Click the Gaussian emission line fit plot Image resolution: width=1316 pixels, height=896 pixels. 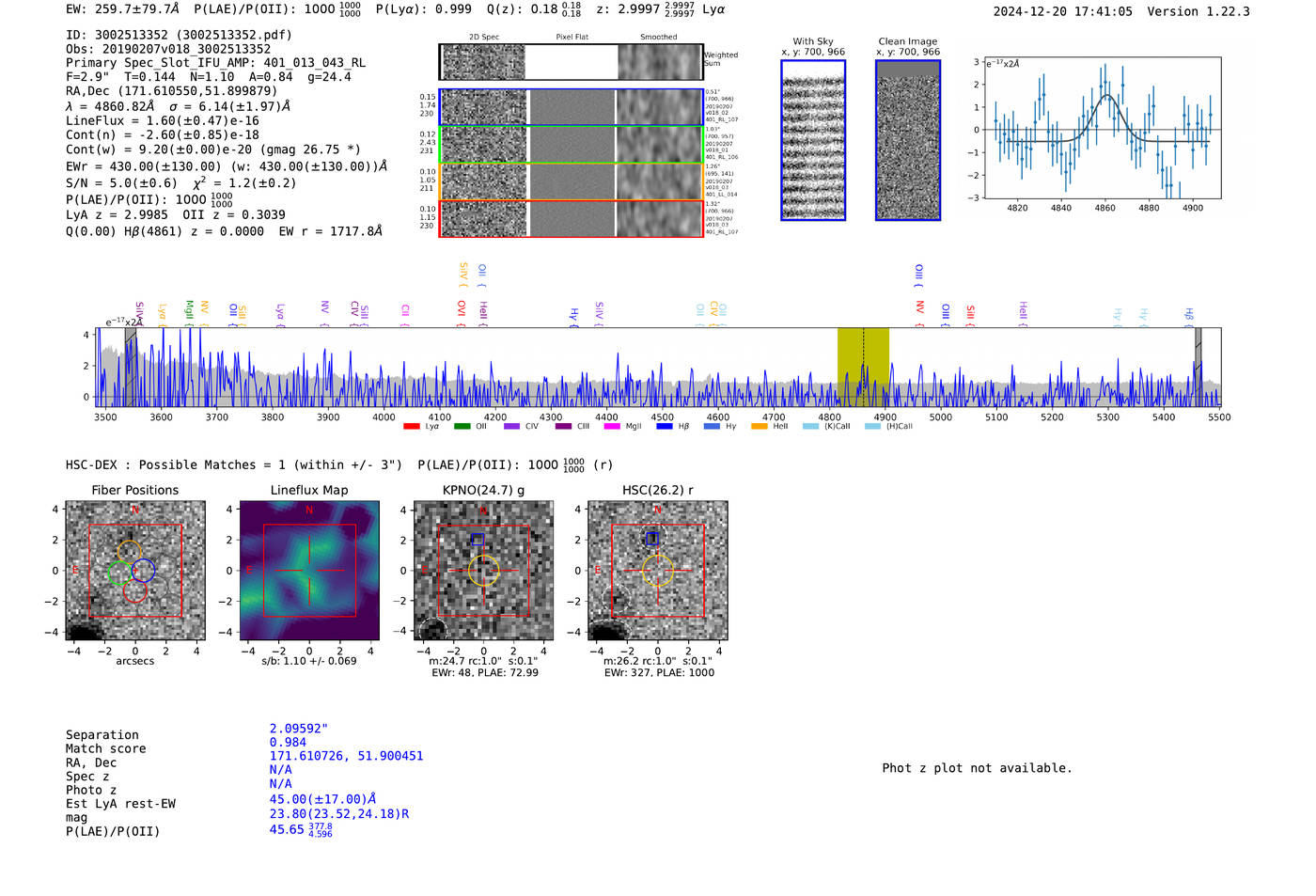pyautogui.click(x=1102, y=128)
